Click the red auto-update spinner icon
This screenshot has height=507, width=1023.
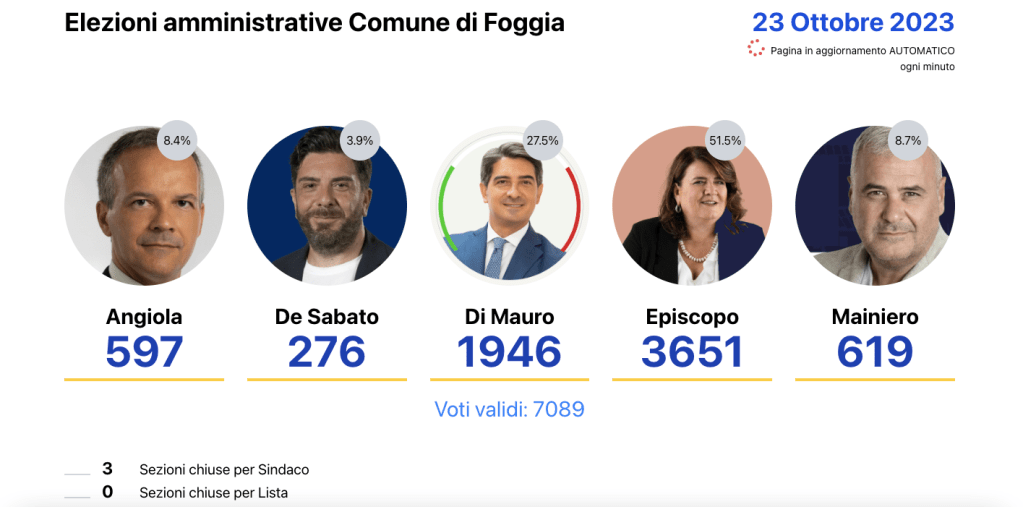tap(756, 49)
